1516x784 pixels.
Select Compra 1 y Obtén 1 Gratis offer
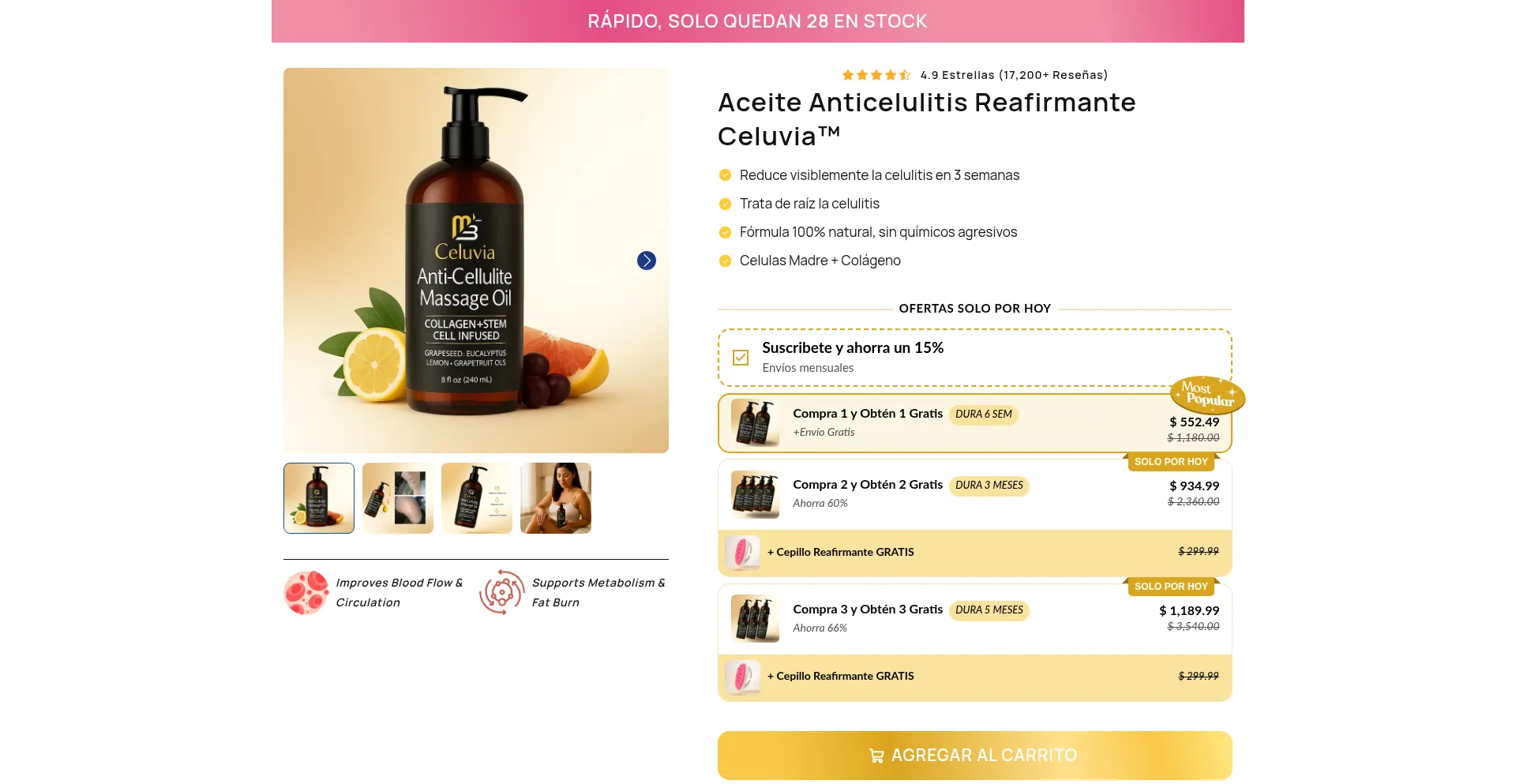974,423
